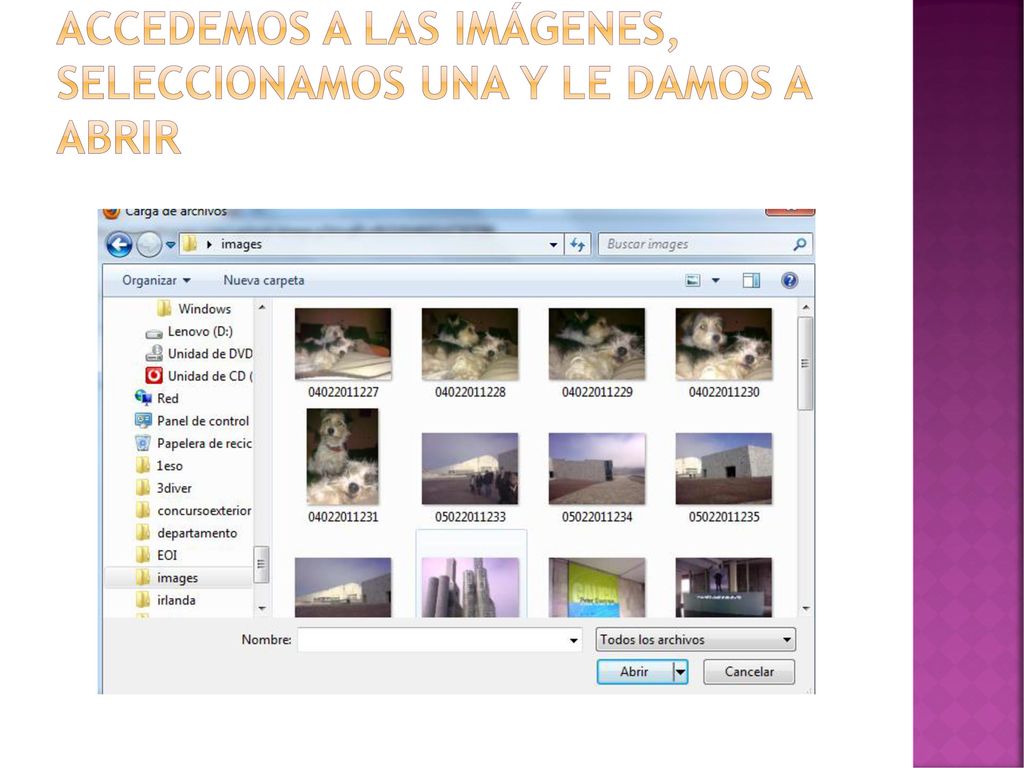This screenshot has width=1024, height=768.
Task: Click the magnifier search icon
Action: pos(799,244)
